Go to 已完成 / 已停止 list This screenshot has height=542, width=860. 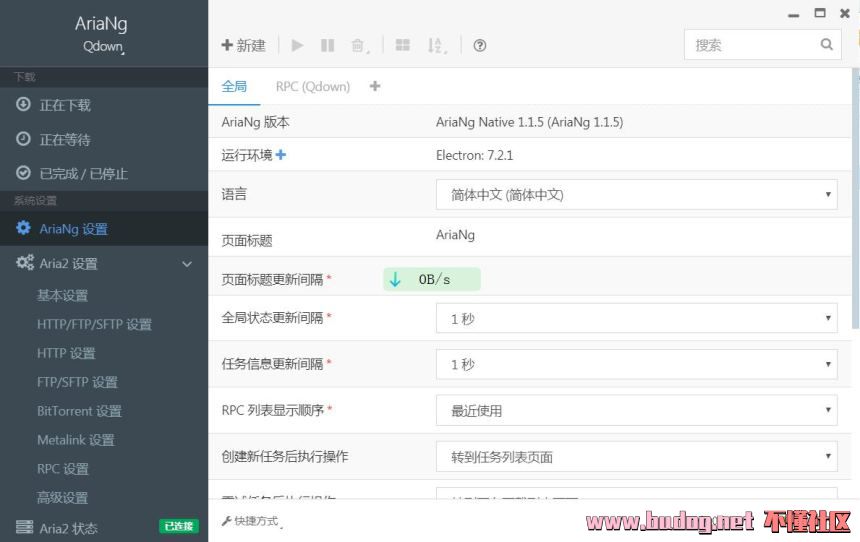click(x=104, y=173)
